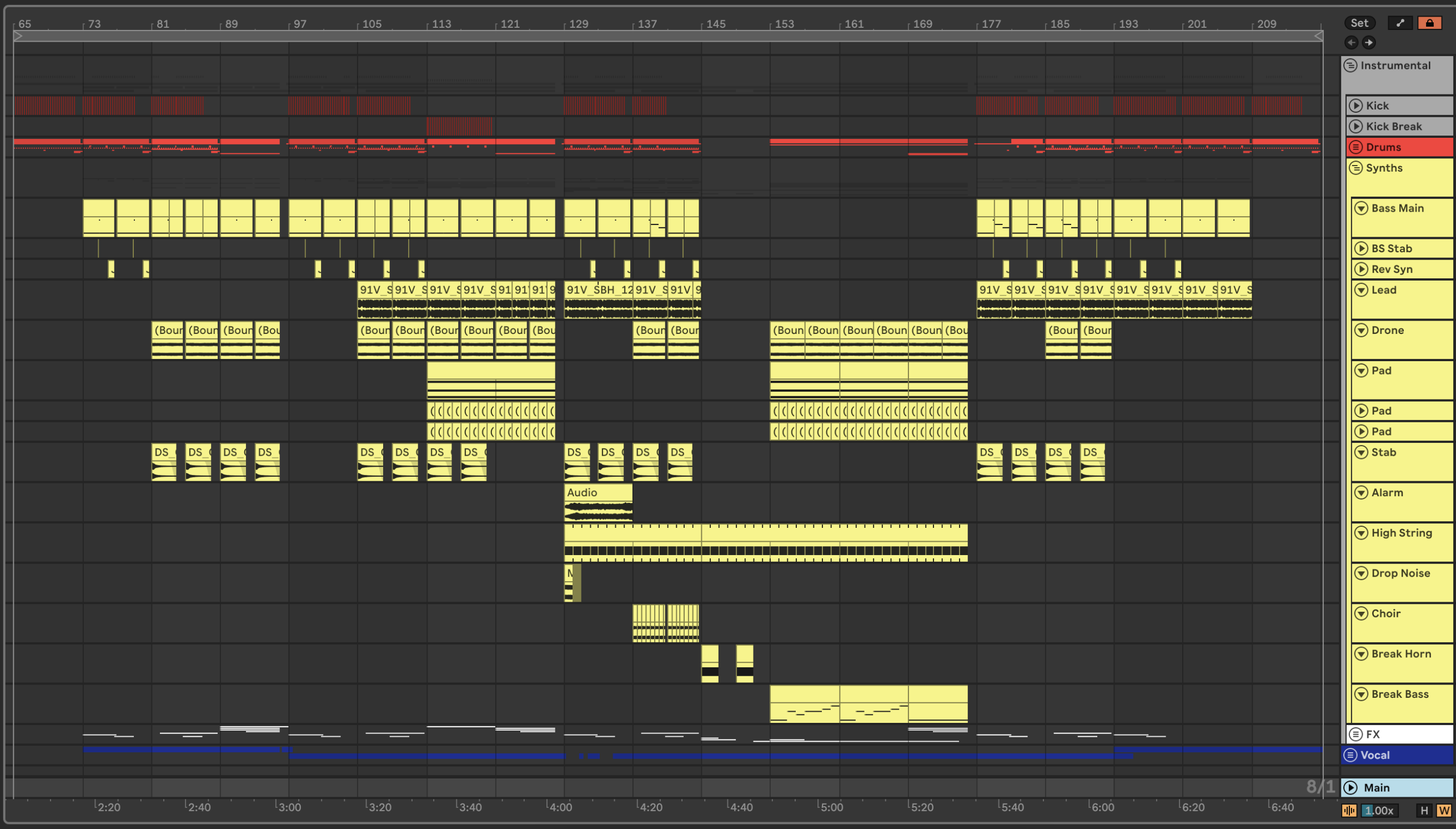Toggle the waveform view button at bottom
The width and height of the screenshot is (1456, 829).
[x=1348, y=810]
